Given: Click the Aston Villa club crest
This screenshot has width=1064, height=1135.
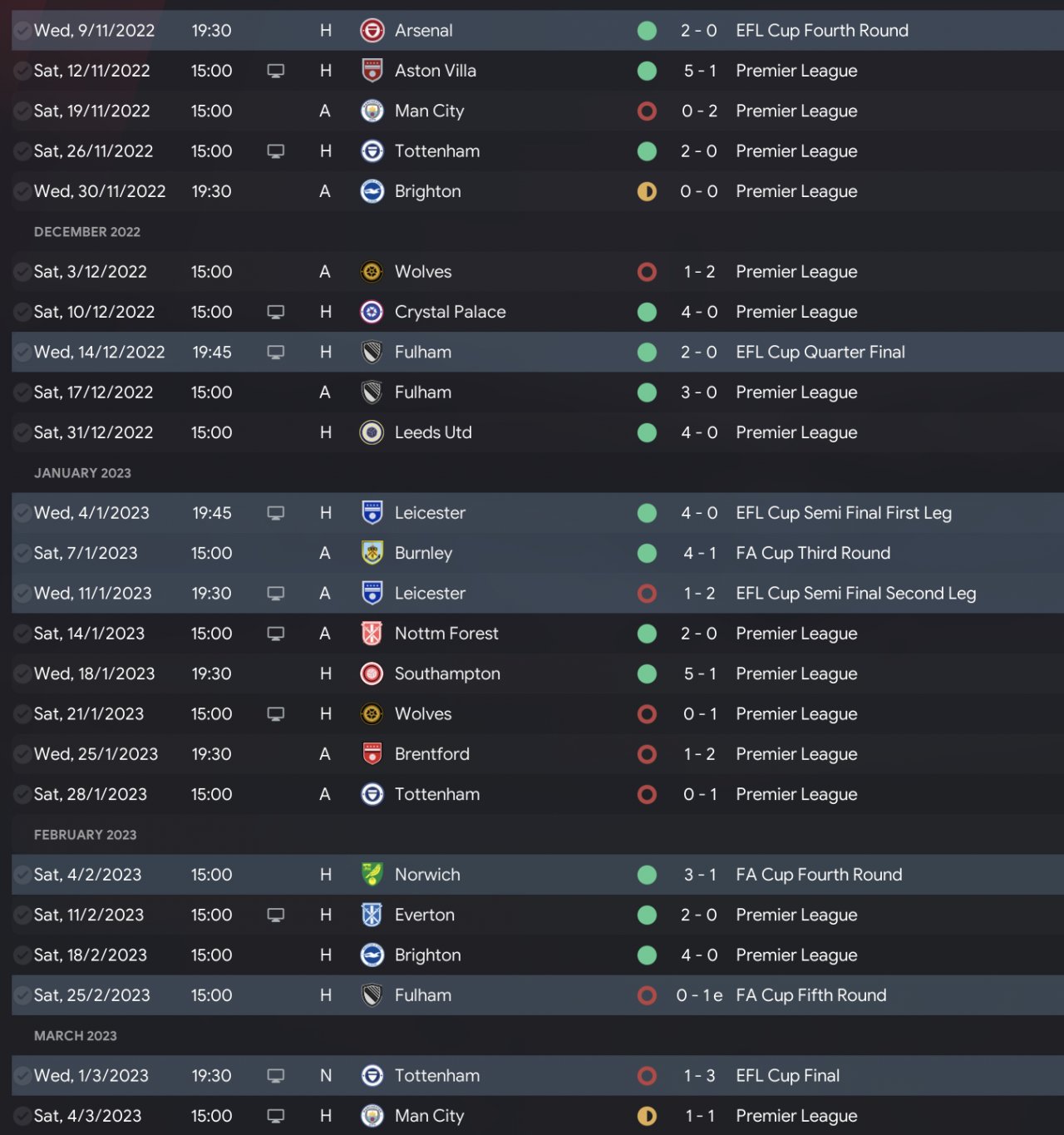Looking at the screenshot, I should coord(372,71).
